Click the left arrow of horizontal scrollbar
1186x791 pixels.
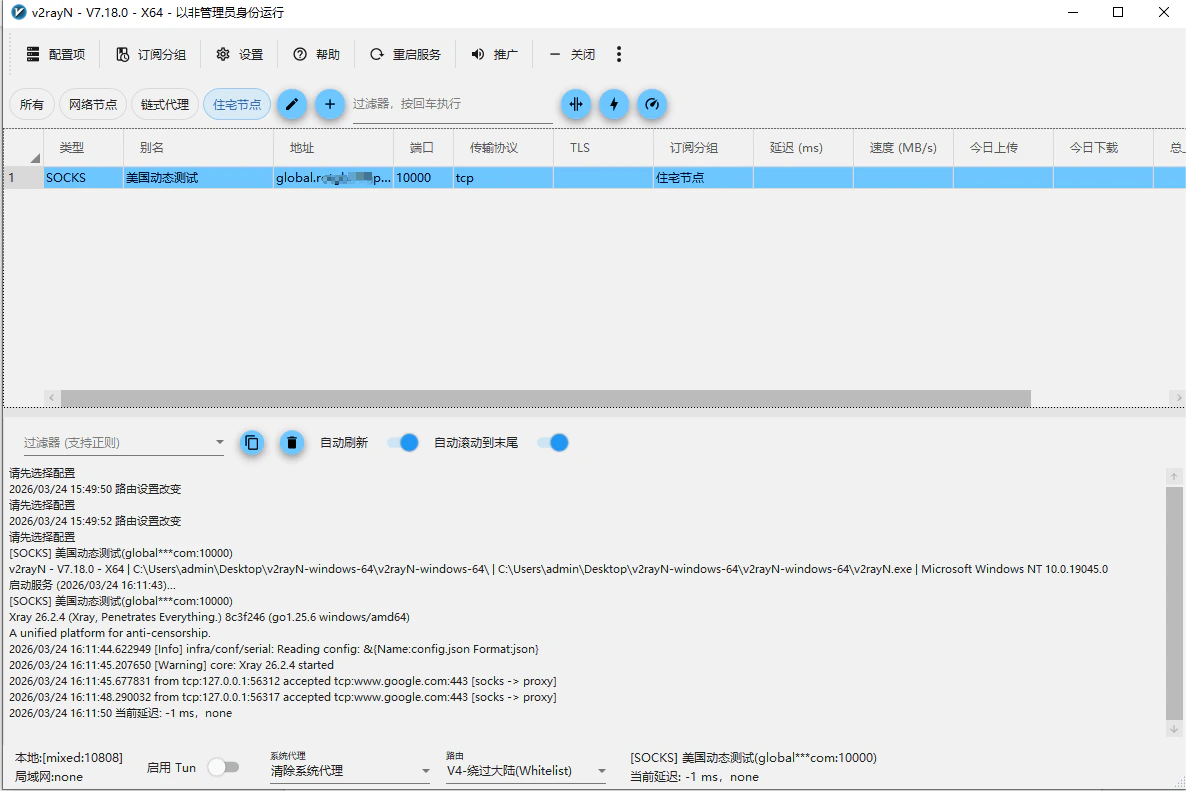tap(52, 398)
